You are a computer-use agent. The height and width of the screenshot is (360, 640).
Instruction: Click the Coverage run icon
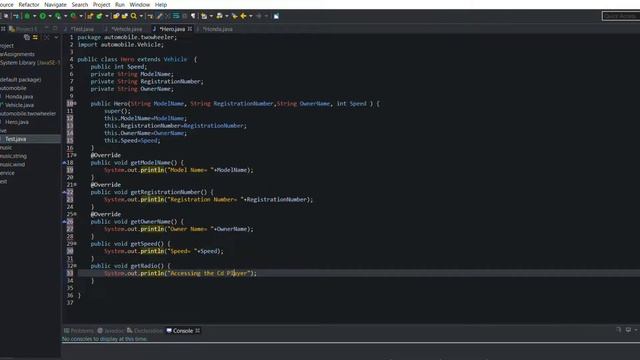click(x=58, y=16)
